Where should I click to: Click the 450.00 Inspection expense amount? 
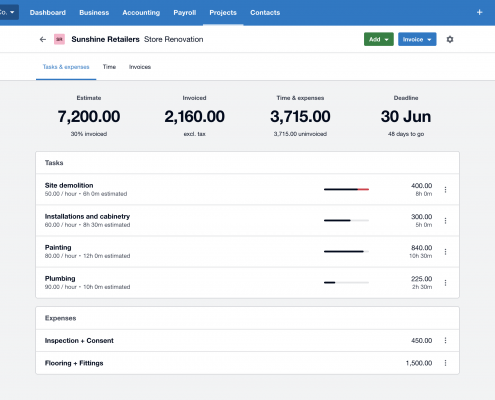pyautogui.click(x=421, y=341)
